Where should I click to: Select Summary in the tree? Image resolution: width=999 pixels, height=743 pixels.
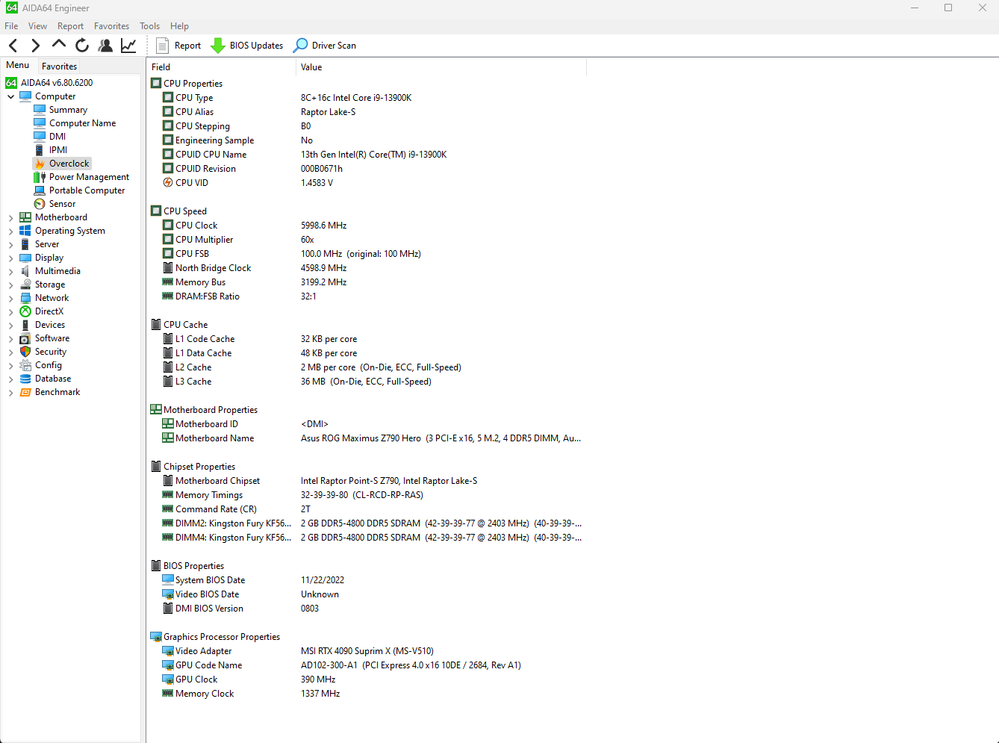(x=68, y=110)
